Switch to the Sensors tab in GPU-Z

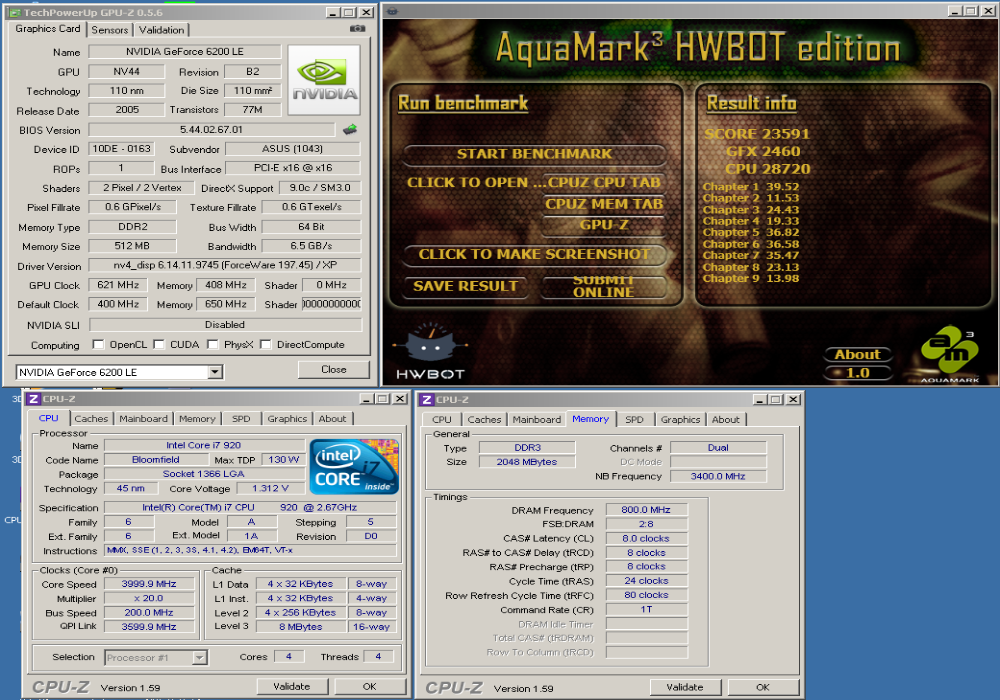pyautogui.click(x=110, y=30)
